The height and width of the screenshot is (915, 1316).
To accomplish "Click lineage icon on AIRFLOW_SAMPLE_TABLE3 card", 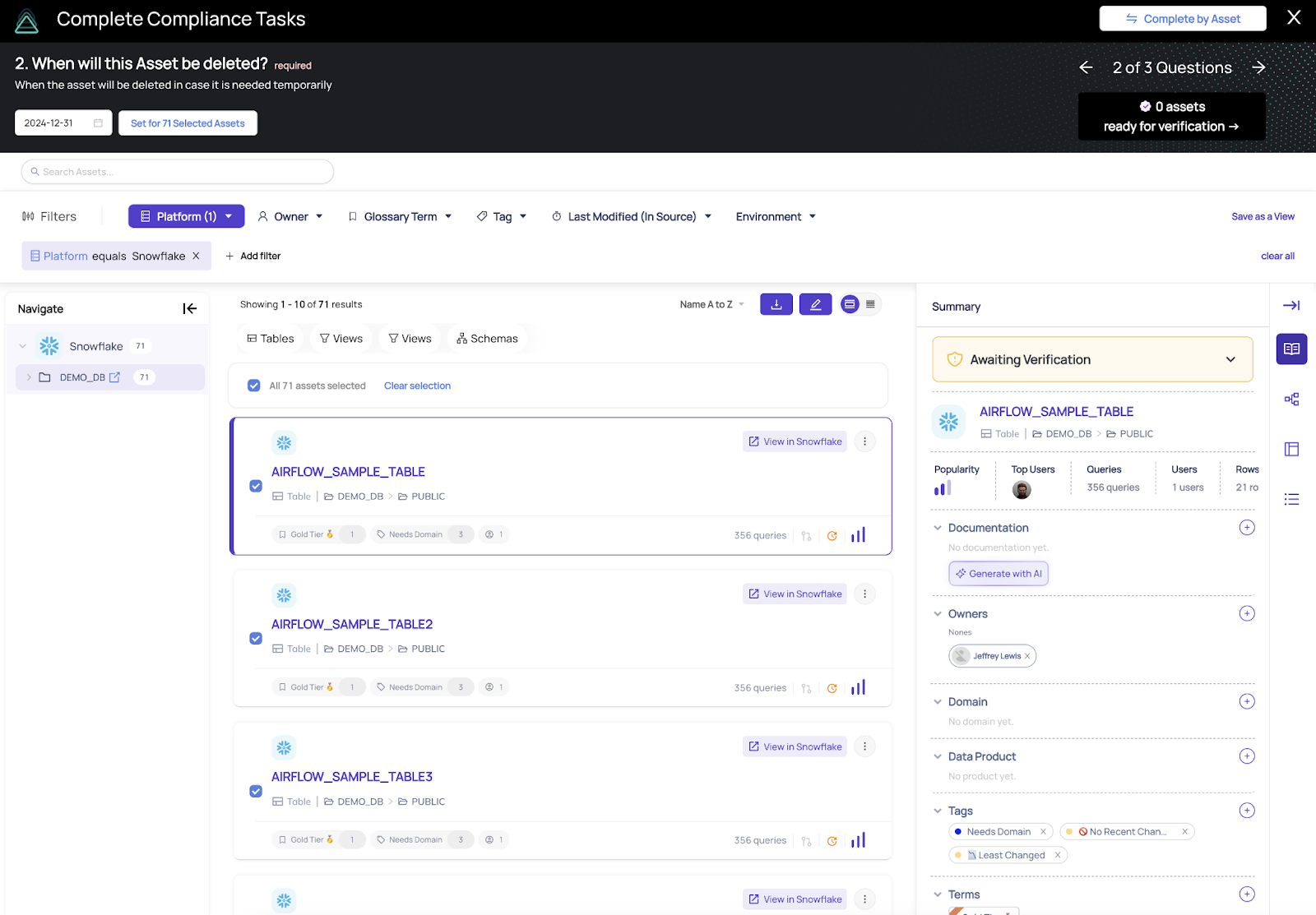I will 806,841.
